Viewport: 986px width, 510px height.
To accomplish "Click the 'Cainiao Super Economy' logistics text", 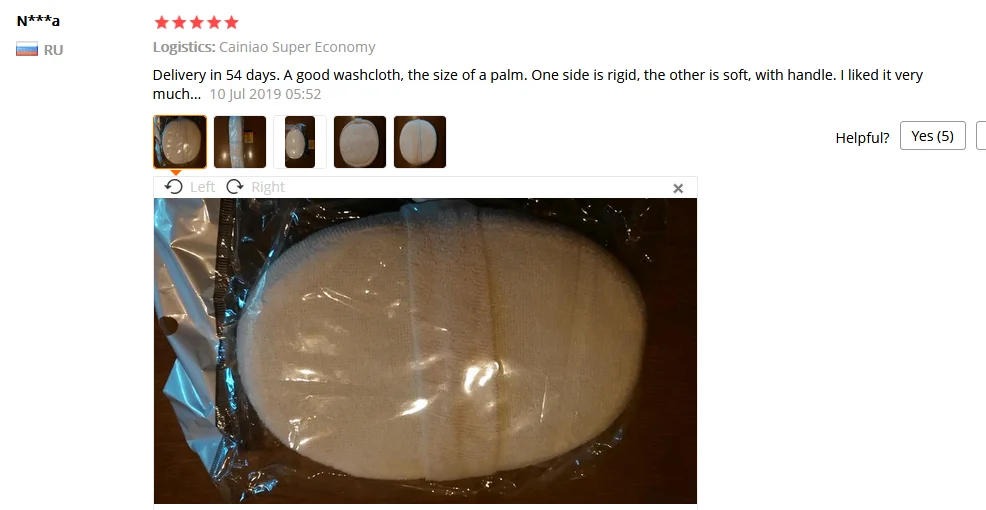I will (x=297, y=47).
